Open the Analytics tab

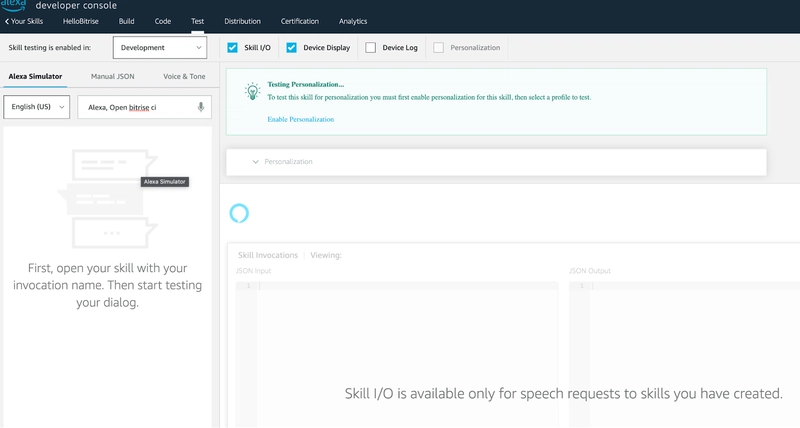coord(353,21)
